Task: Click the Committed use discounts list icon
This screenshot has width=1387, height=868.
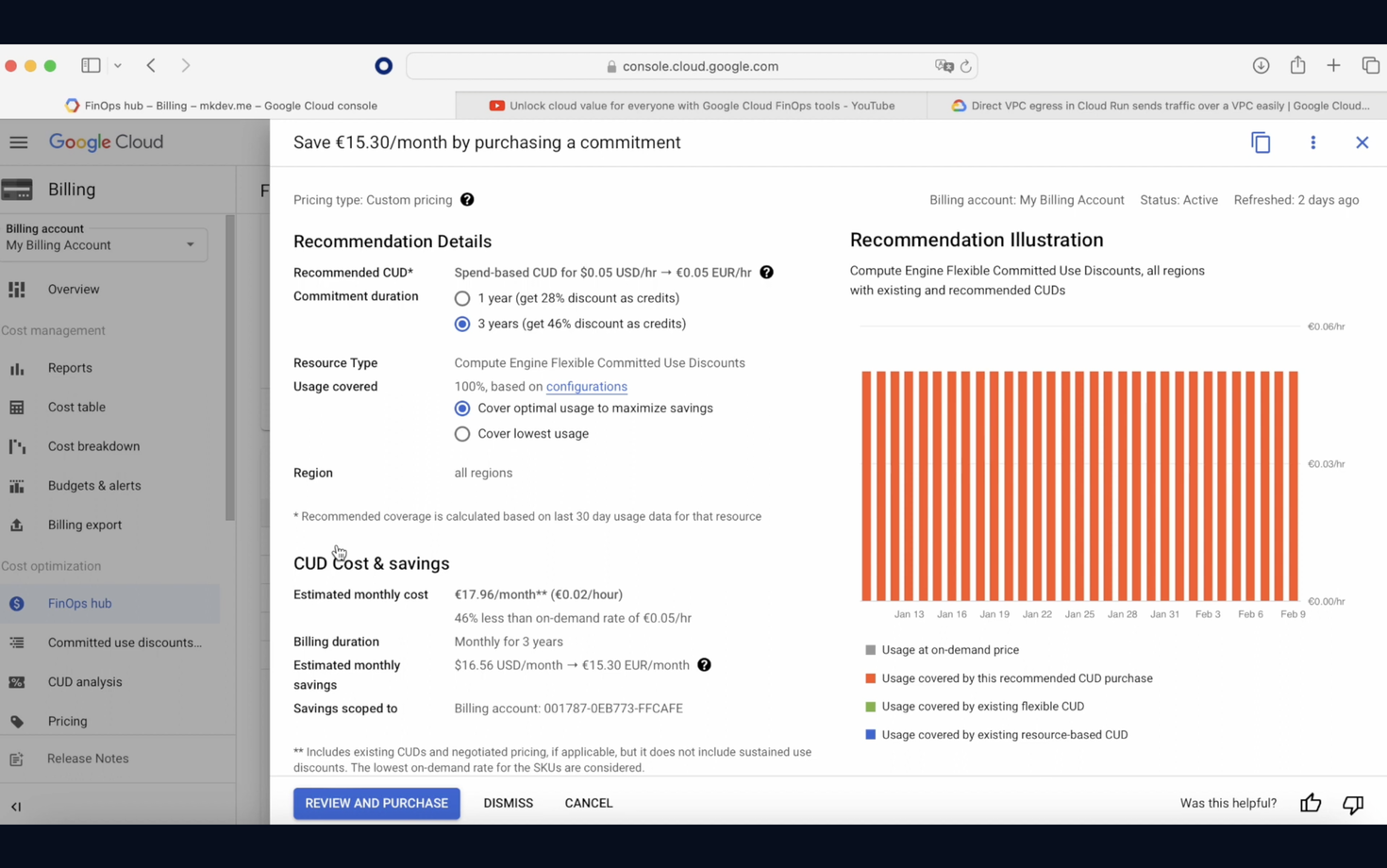Action: [17, 643]
